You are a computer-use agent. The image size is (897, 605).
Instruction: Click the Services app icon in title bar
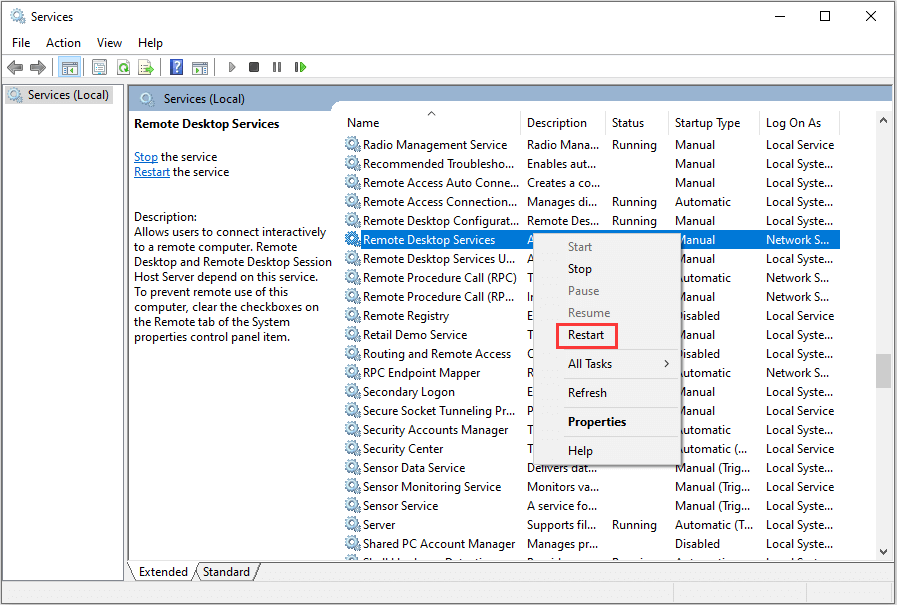point(18,17)
